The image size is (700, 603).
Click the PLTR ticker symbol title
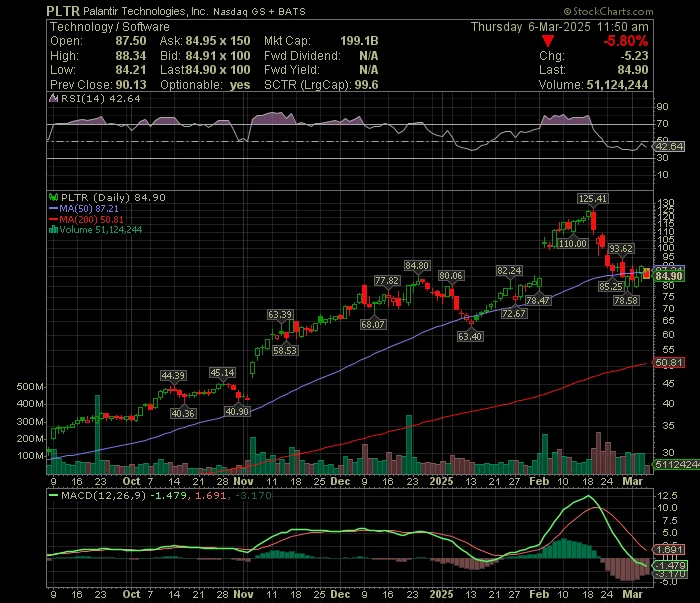(63, 11)
